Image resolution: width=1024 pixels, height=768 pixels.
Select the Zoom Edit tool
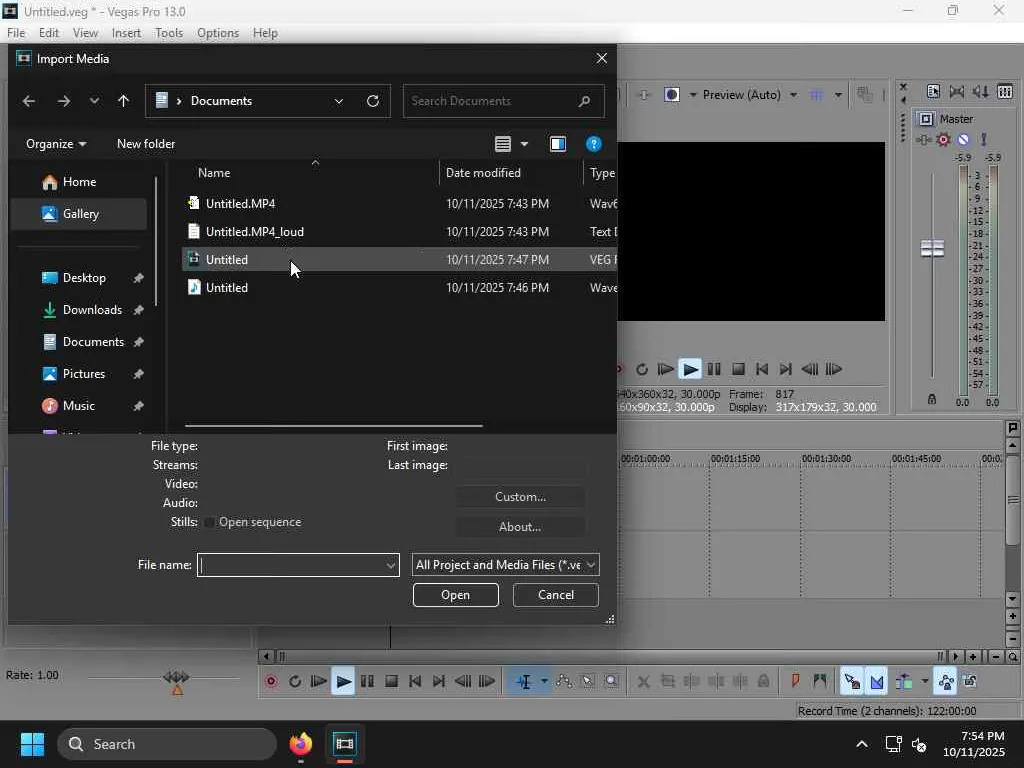click(x=611, y=682)
